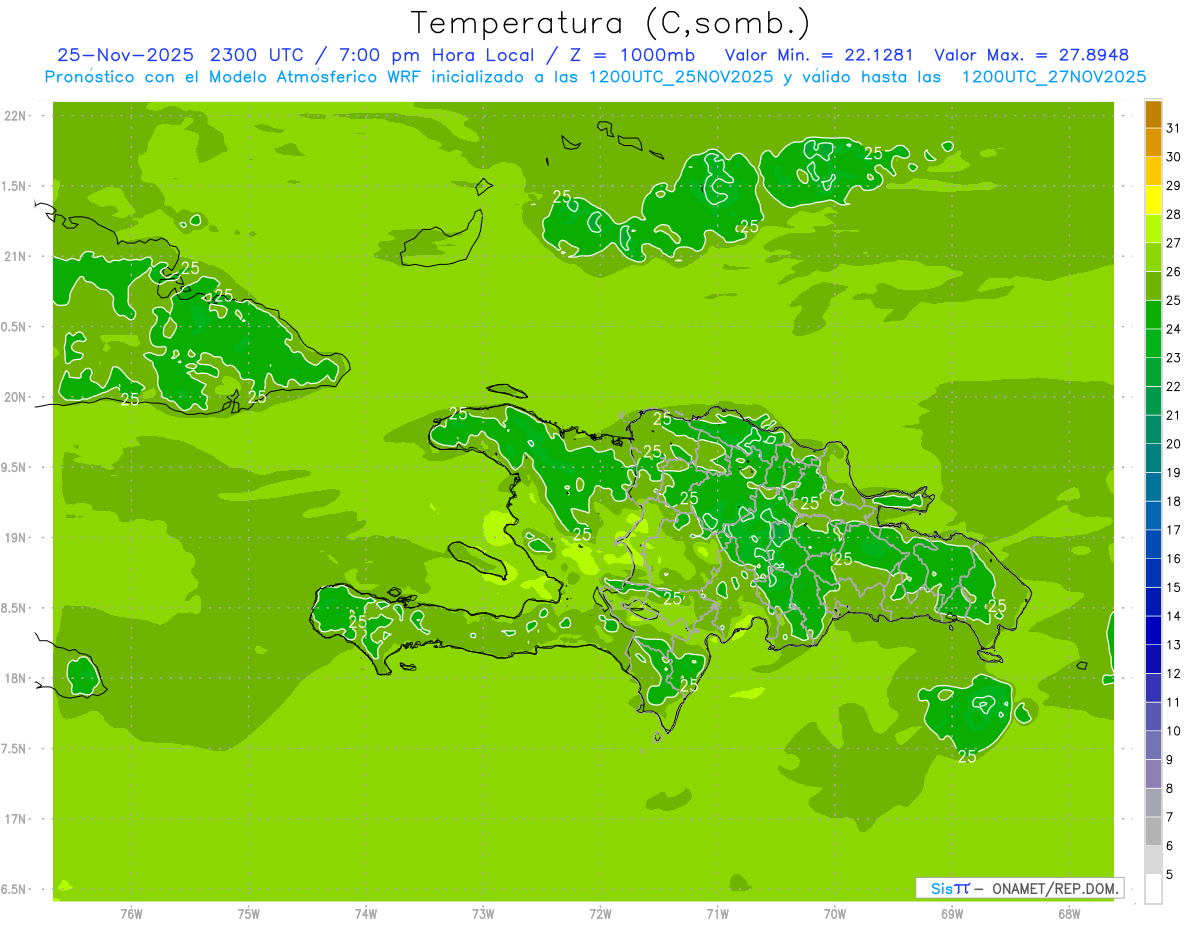Pick the dark blue swatch between 13 and 14
This screenshot has height=927, width=1200.
pyautogui.click(x=1153, y=630)
